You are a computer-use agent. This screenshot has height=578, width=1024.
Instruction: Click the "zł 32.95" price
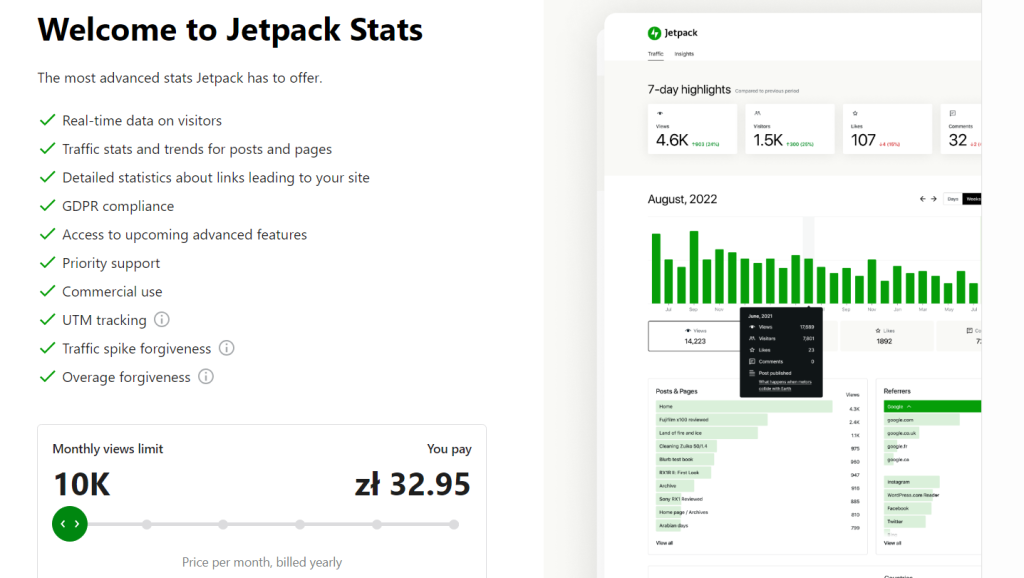pos(413,484)
